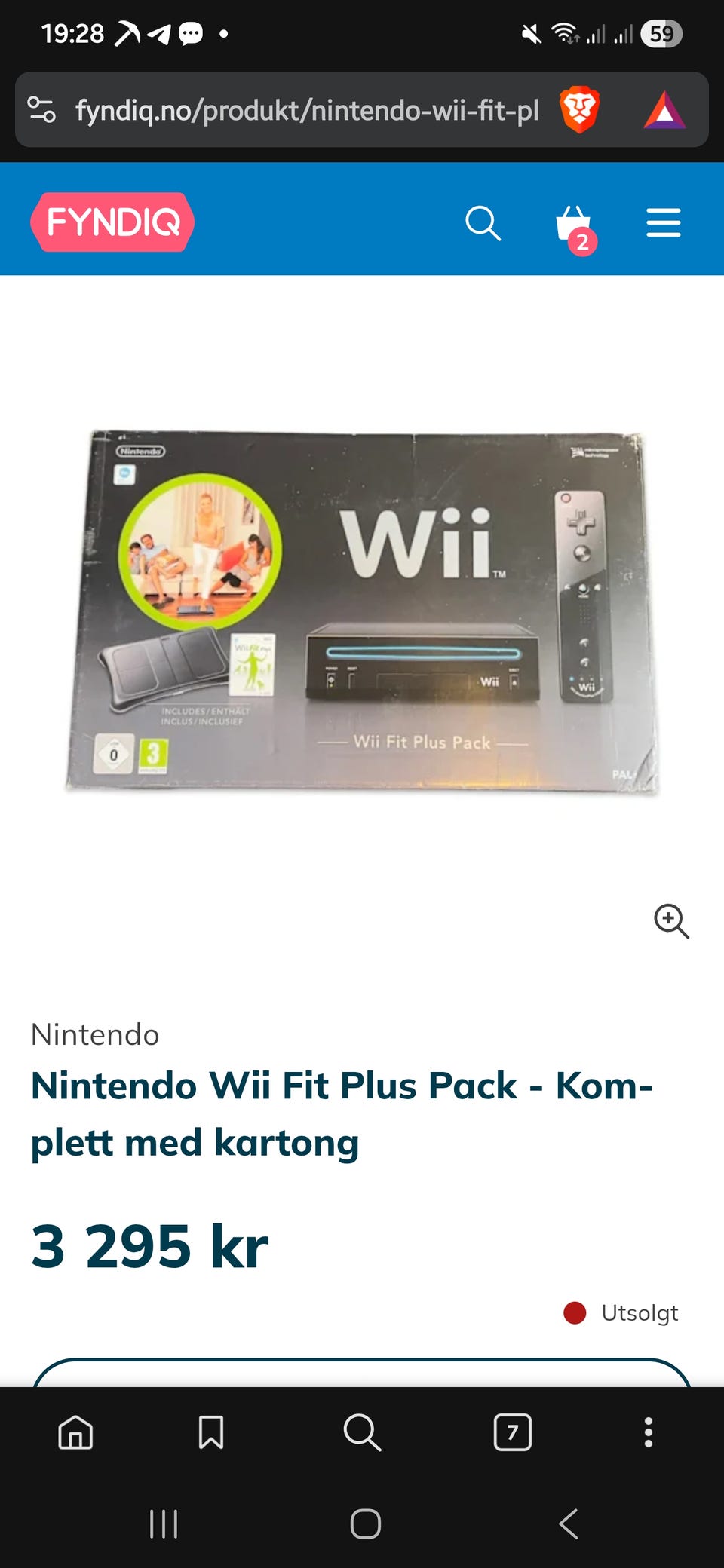The image size is (724, 1568).
Task: Tap the browser home button
Action: (x=75, y=1432)
